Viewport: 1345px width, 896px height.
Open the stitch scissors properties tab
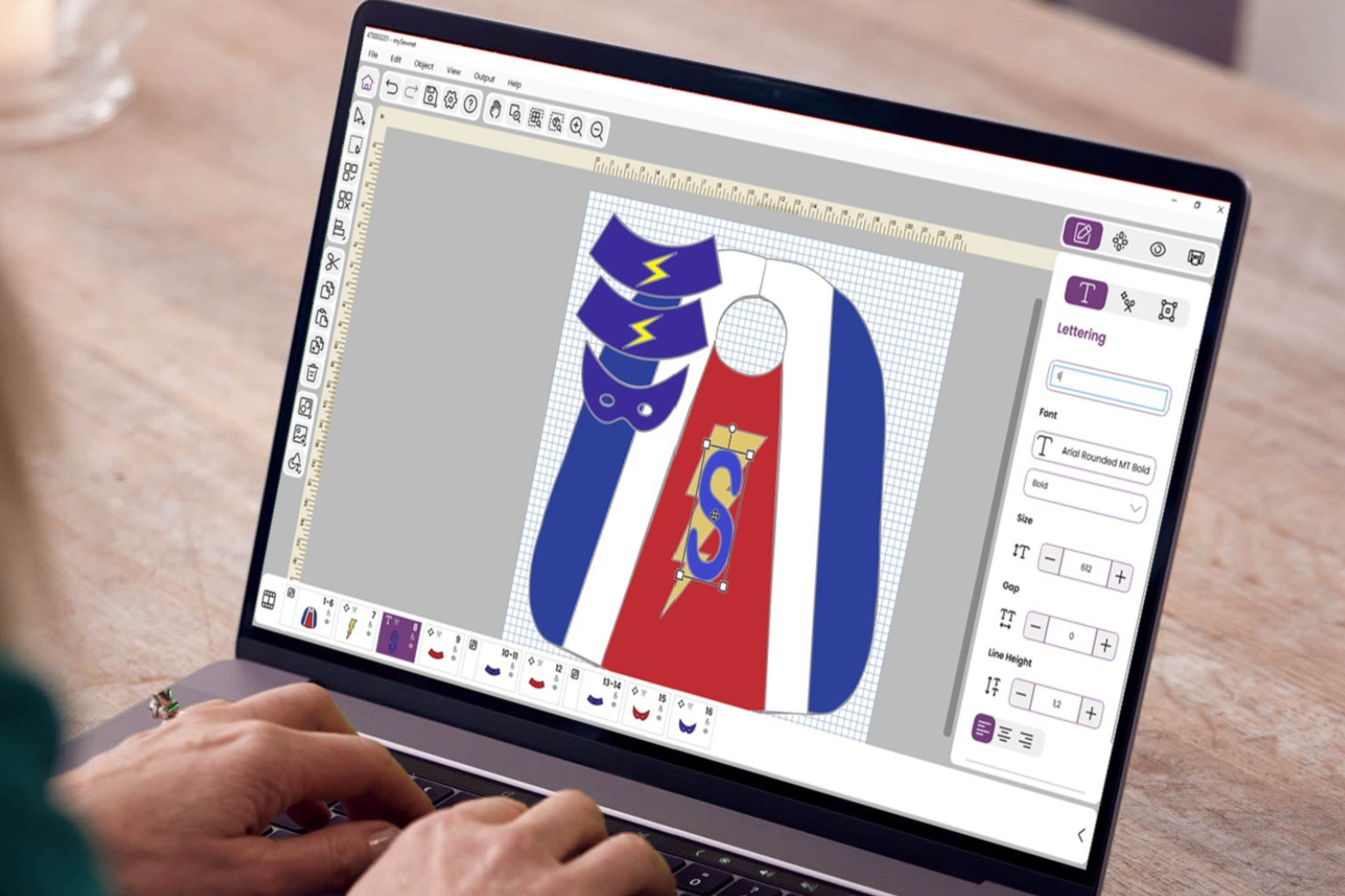click(1127, 301)
